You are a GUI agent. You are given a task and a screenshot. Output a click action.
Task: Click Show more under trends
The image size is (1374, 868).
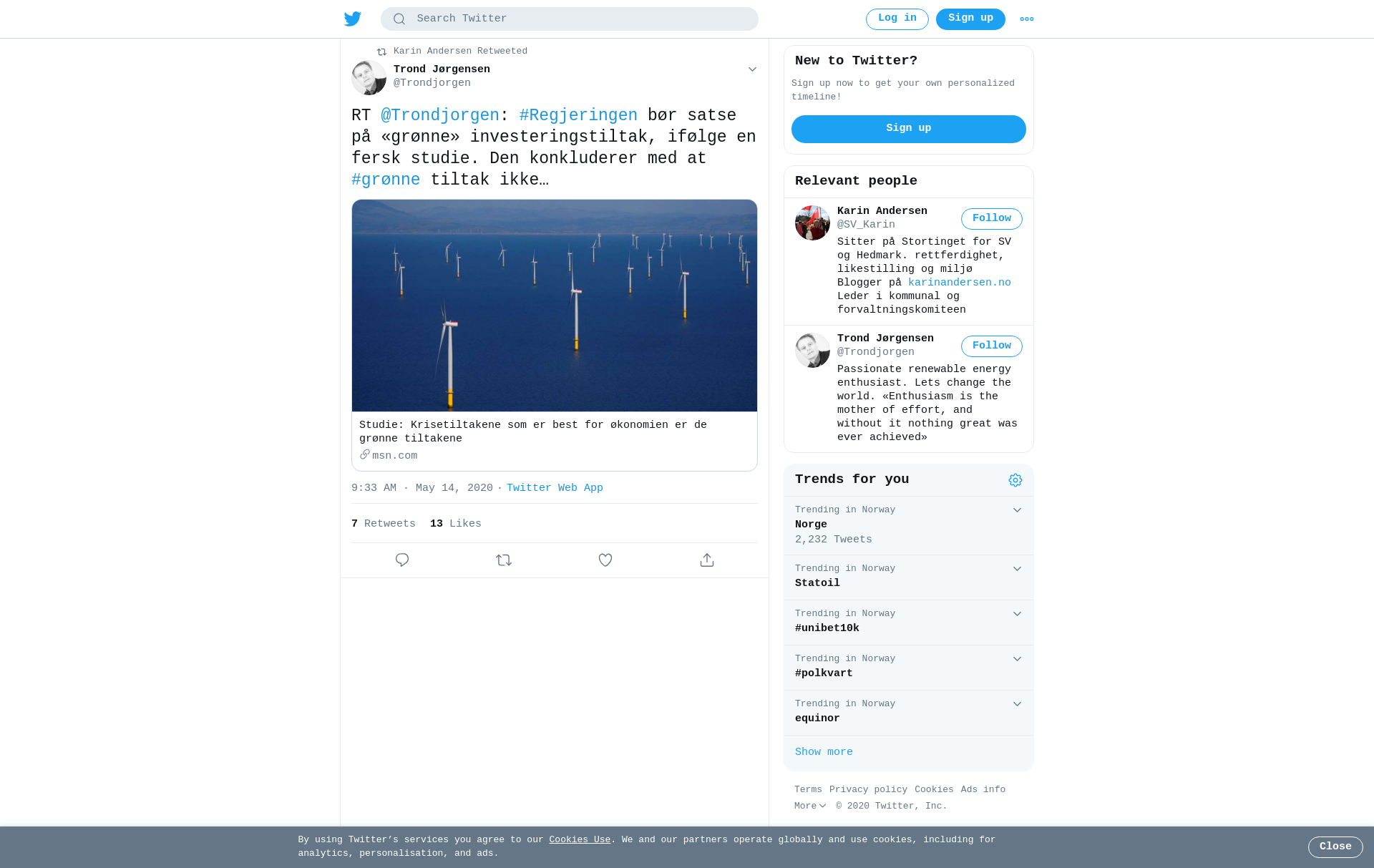tap(824, 752)
